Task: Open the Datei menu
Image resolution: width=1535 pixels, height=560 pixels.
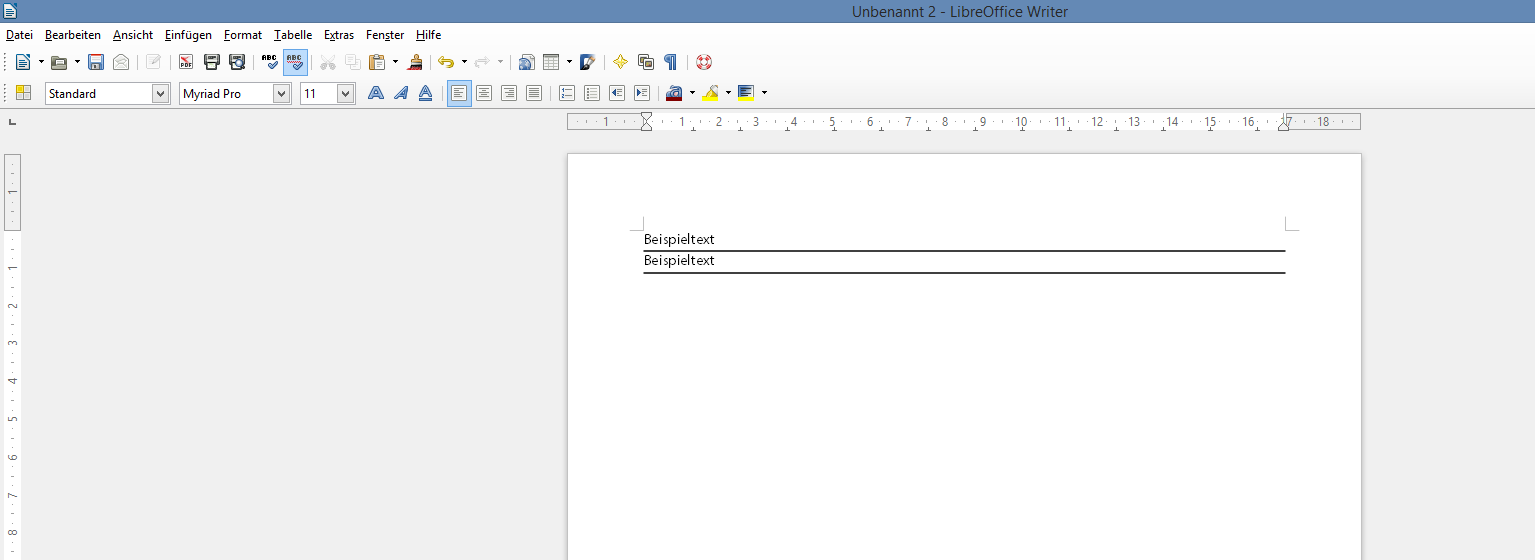Action: tap(19, 35)
